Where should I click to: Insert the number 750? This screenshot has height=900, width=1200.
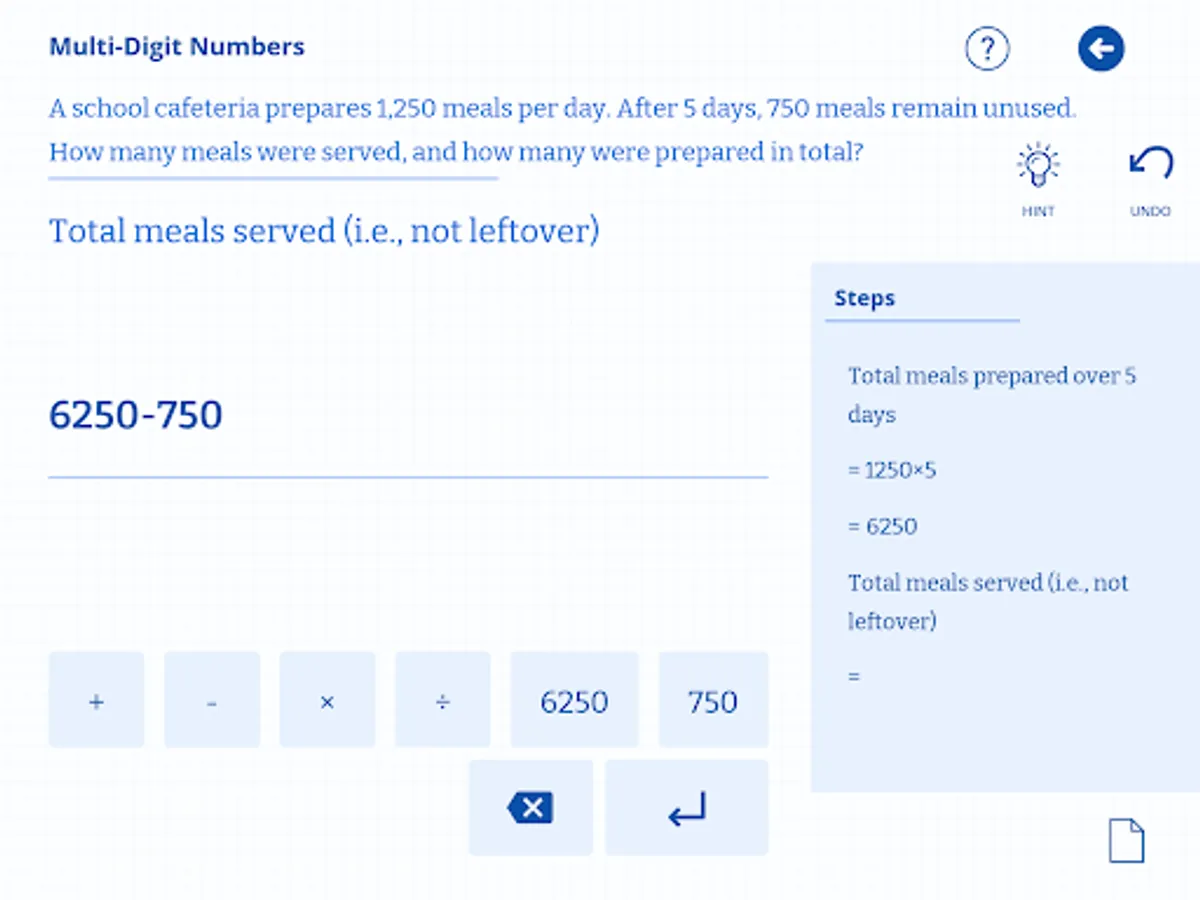point(713,700)
